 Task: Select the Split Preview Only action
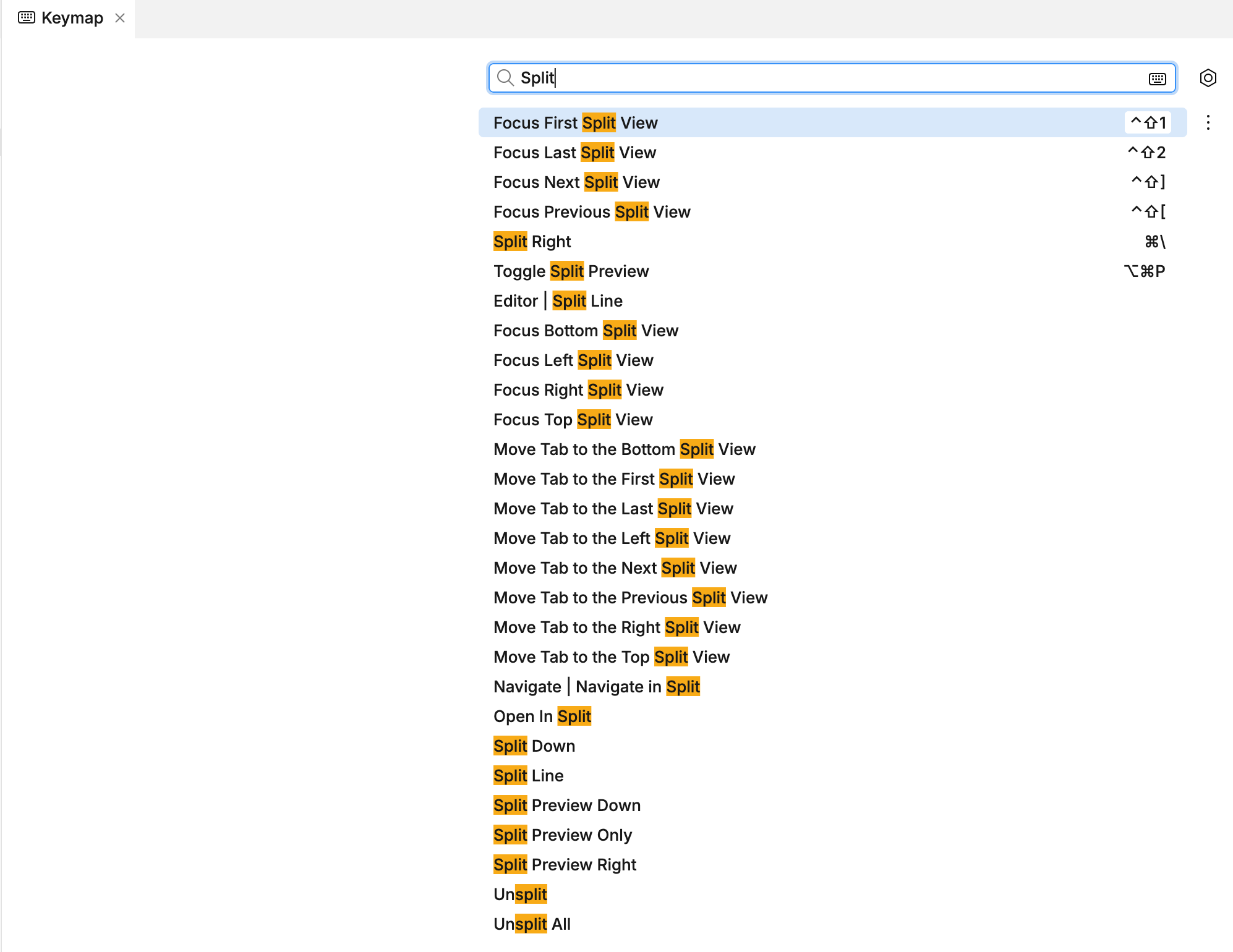[832, 835]
